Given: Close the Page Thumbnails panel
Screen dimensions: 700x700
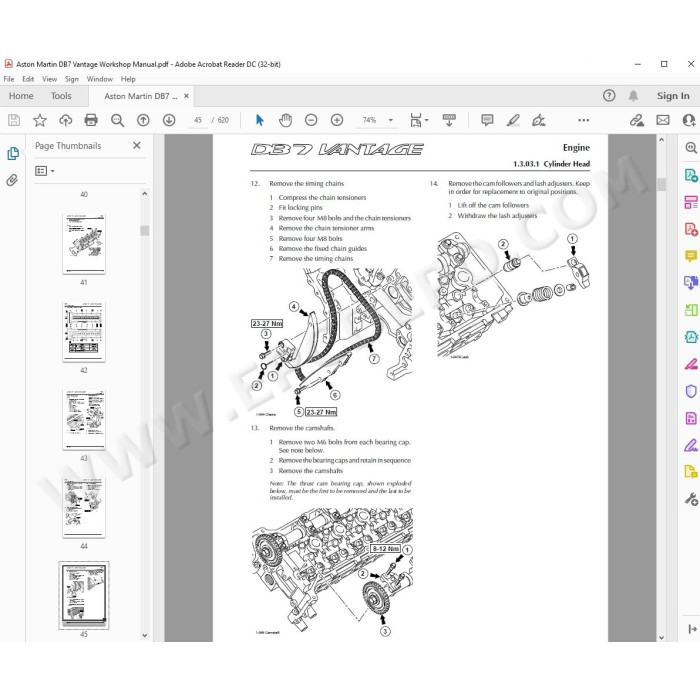Looking at the screenshot, I should pyautogui.click(x=137, y=146).
